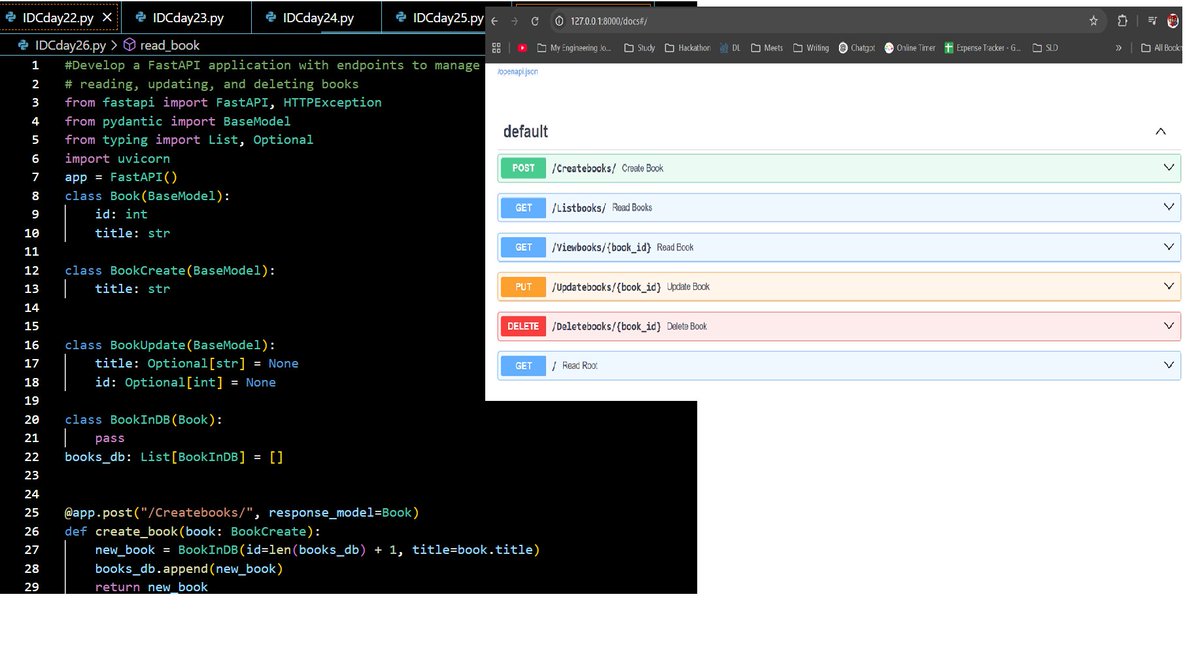Click the POST method badge for Createbooks
Viewport: 1200px width, 654px height.
tap(524, 168)
